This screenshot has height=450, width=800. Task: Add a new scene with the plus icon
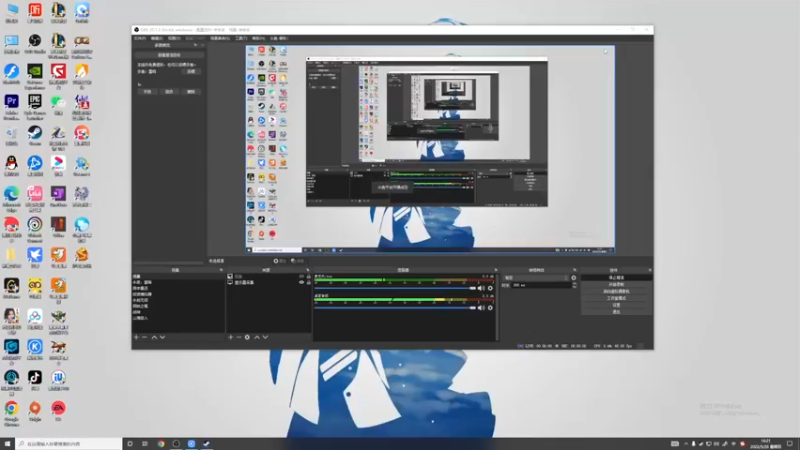click(x=136, y=337)
